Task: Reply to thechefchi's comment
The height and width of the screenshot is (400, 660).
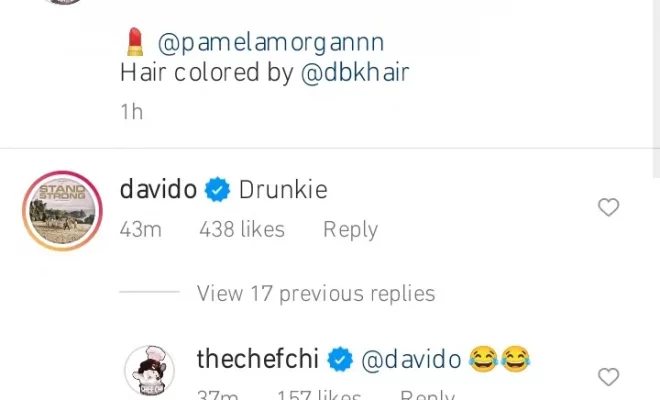Action: (x=427, y=395)
